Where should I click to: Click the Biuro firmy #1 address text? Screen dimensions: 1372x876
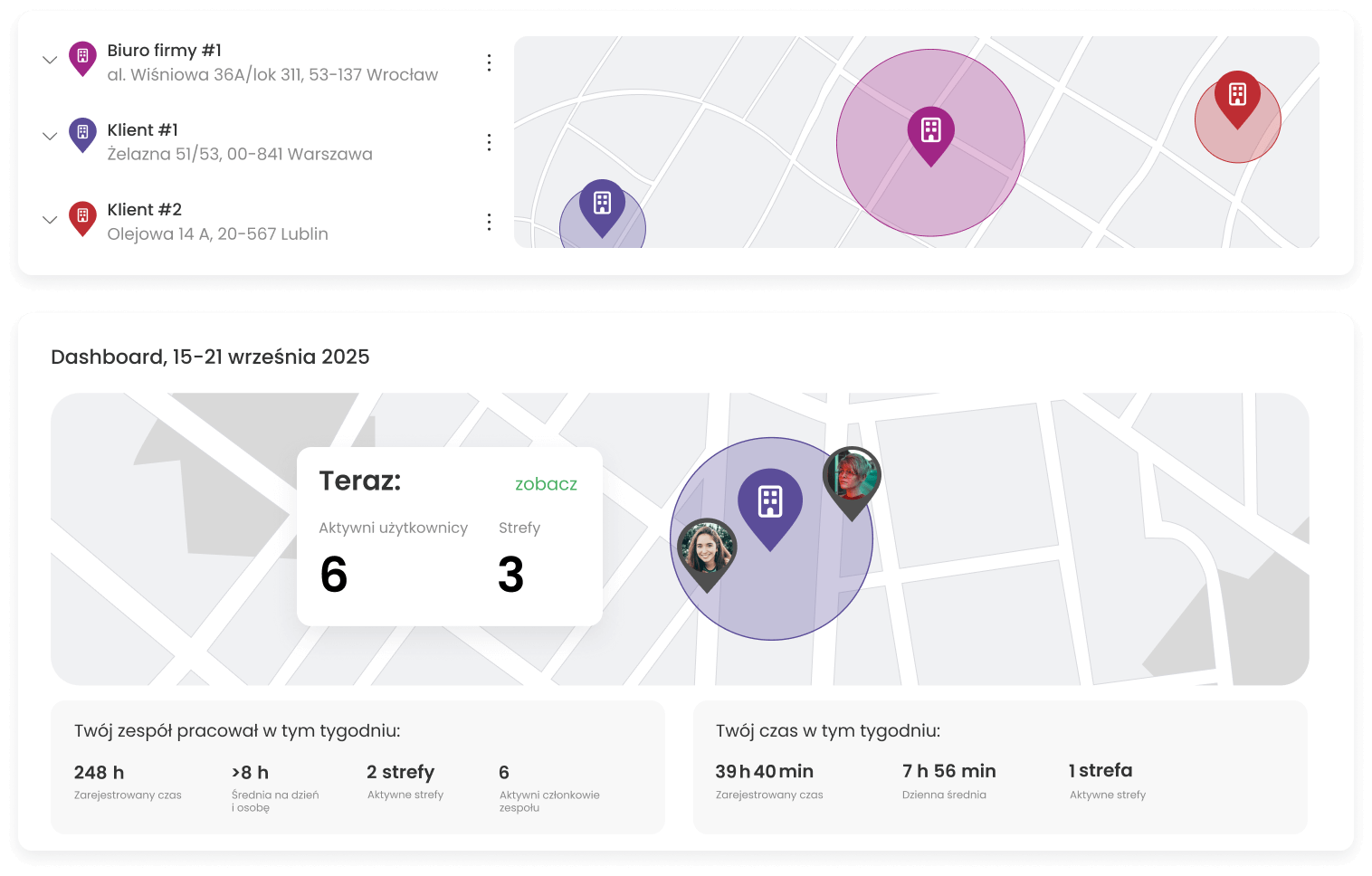[x=272, y=75]
